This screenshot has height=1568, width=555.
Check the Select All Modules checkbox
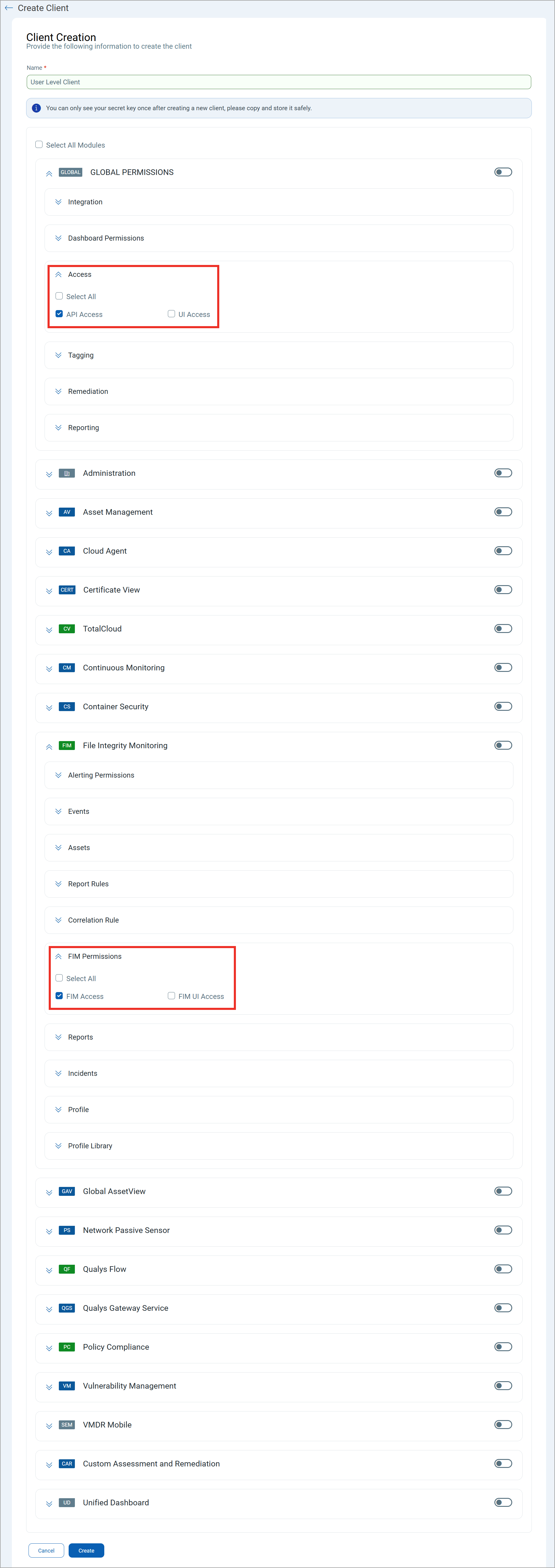[x=39, y=144]
